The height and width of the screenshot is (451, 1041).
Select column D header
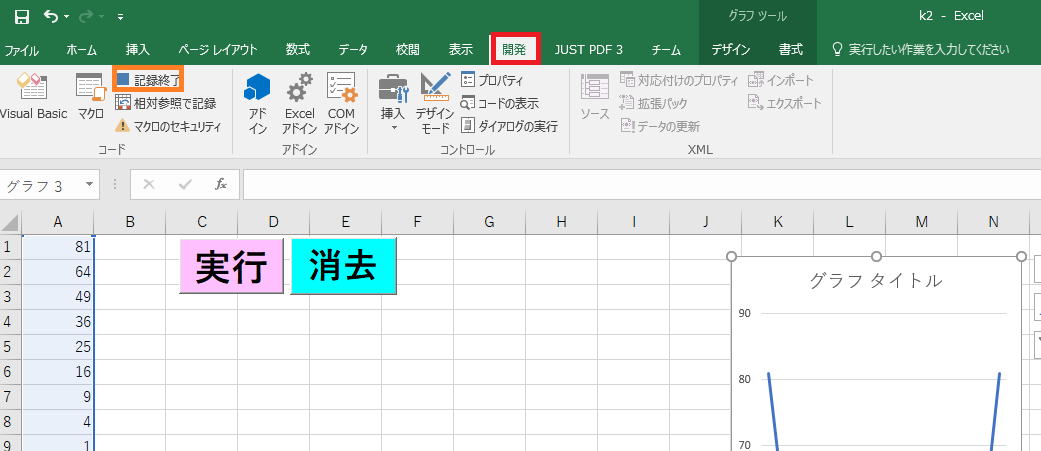pyautogui.click(x=274, y=223)
